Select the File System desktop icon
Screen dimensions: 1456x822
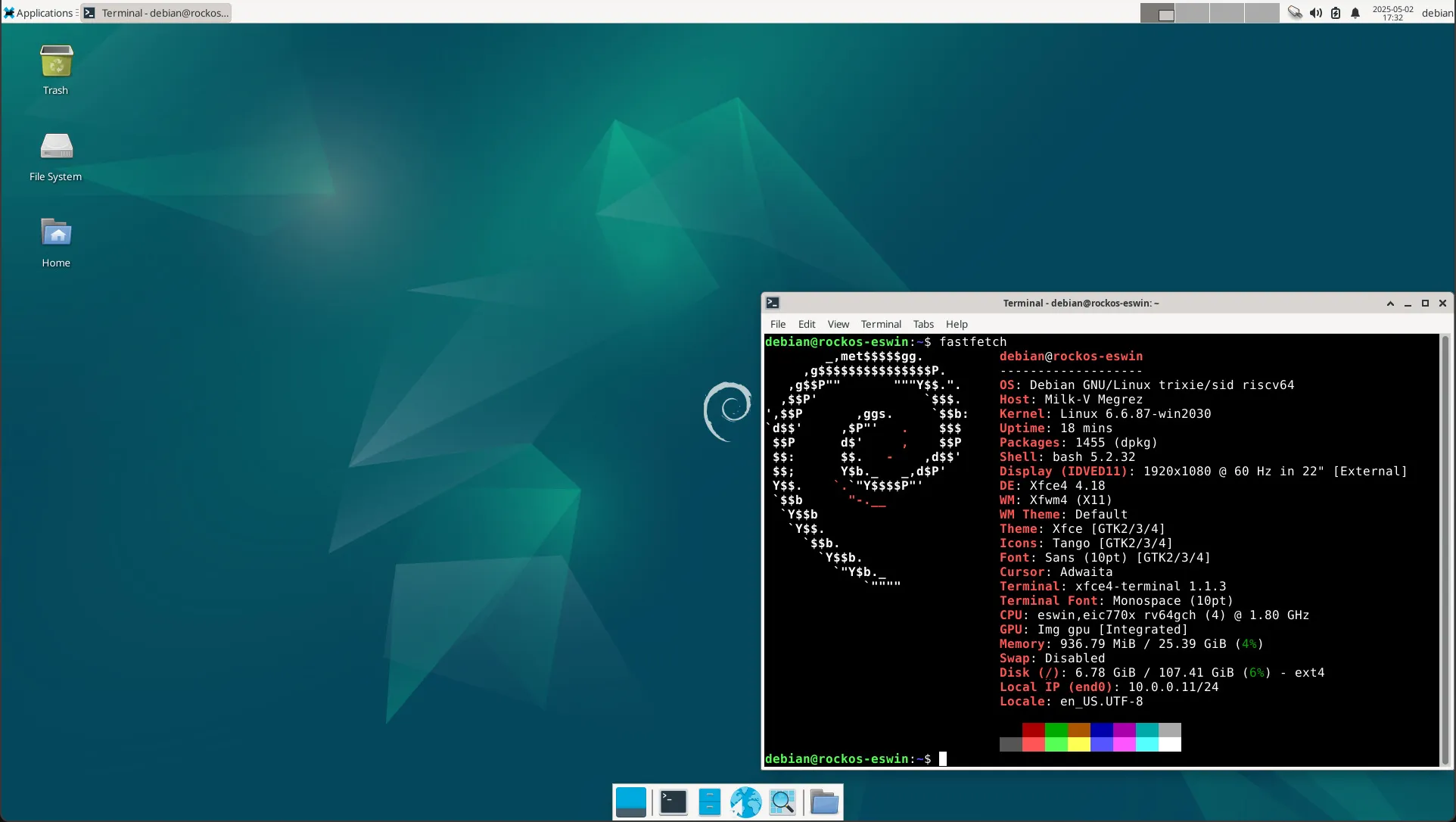(56, 149)
